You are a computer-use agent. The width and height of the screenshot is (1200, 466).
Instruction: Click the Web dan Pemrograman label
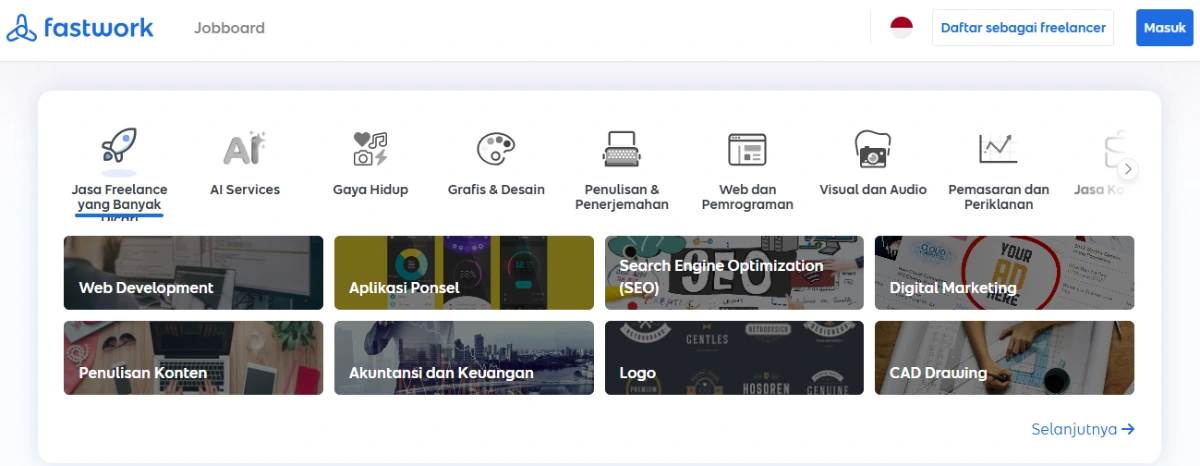(x=747, y=197)
